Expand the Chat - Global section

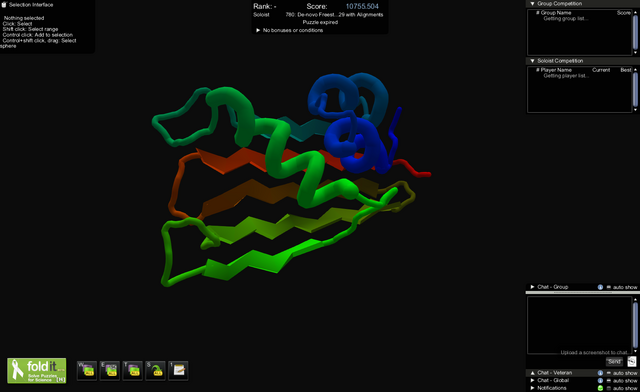[x=532, y=380]
